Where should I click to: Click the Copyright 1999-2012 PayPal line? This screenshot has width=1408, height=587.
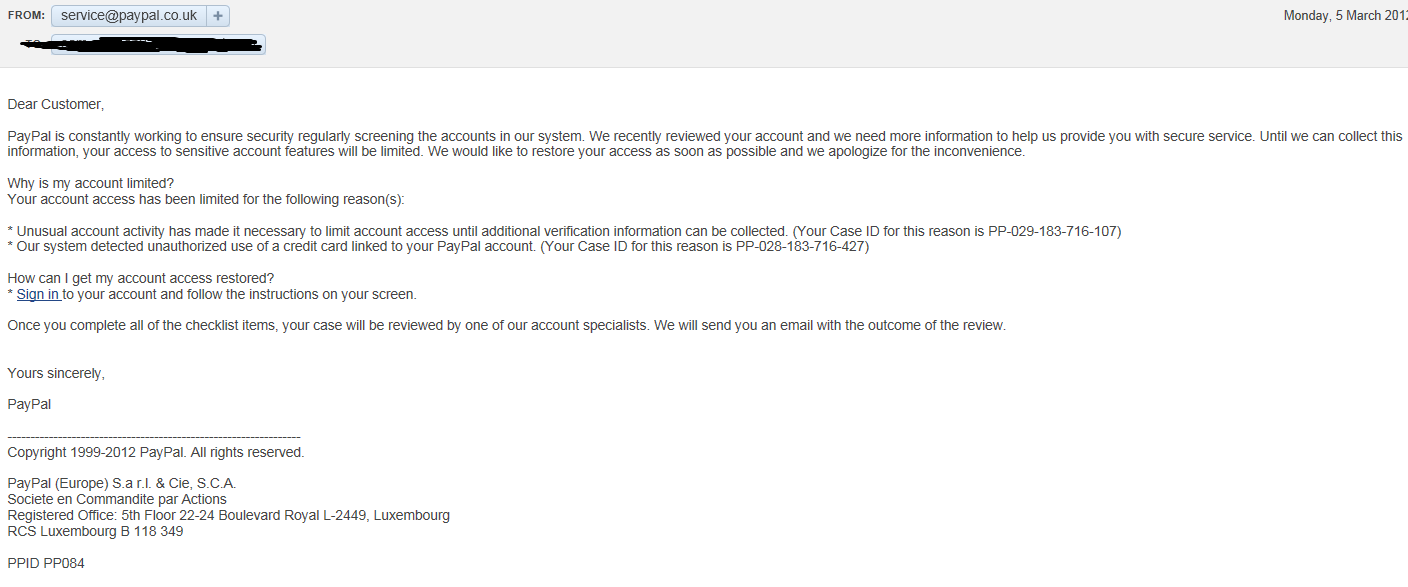(x=156, y=452)
